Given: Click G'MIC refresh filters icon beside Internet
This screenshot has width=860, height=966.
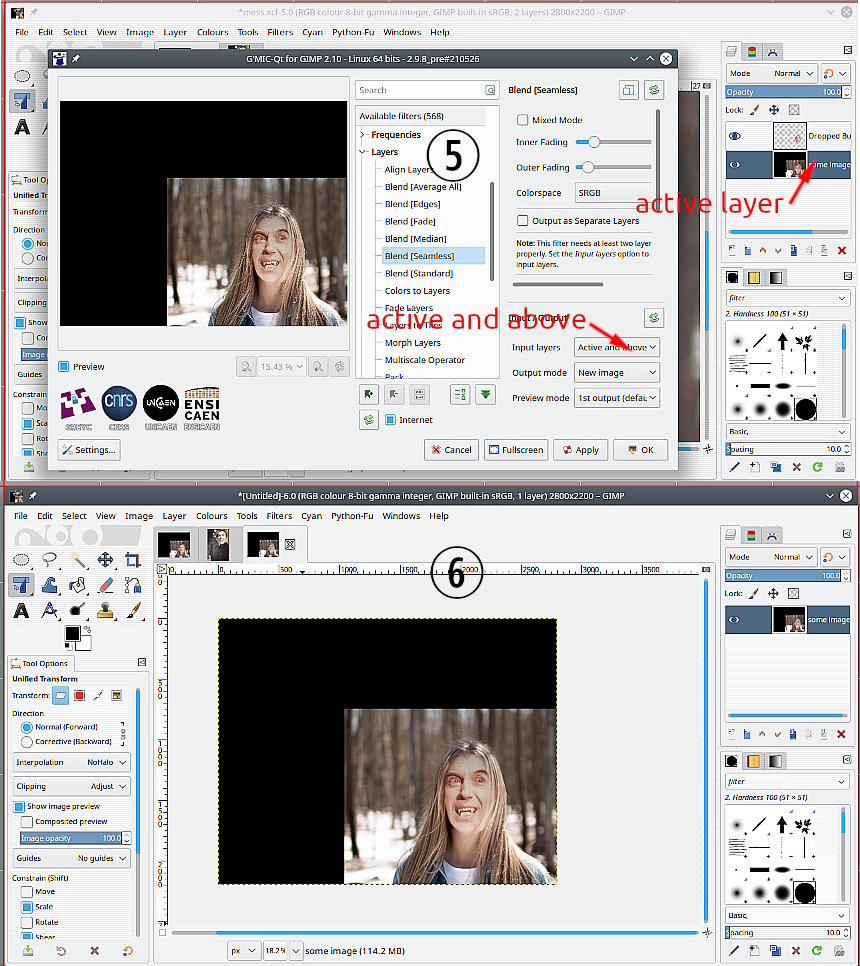Looking at the screenshot, I should coord(368,420).
